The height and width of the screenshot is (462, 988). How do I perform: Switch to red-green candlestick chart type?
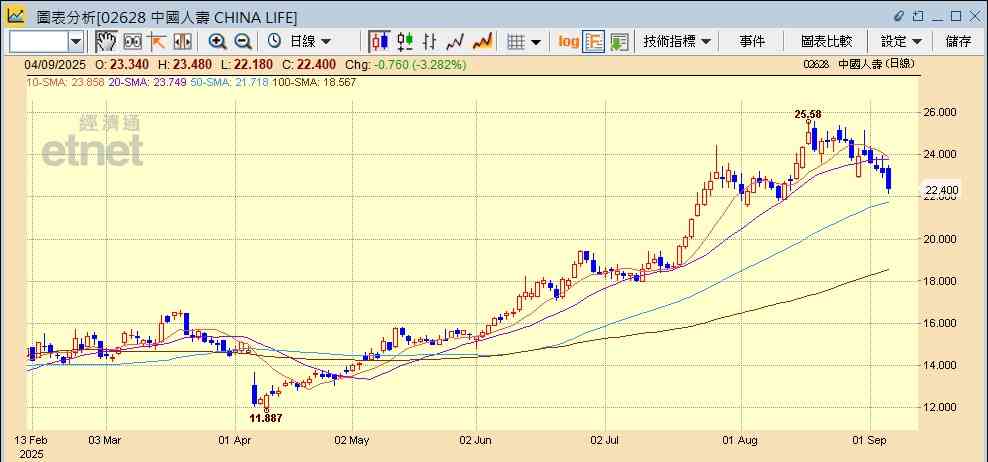coord(405,42)
